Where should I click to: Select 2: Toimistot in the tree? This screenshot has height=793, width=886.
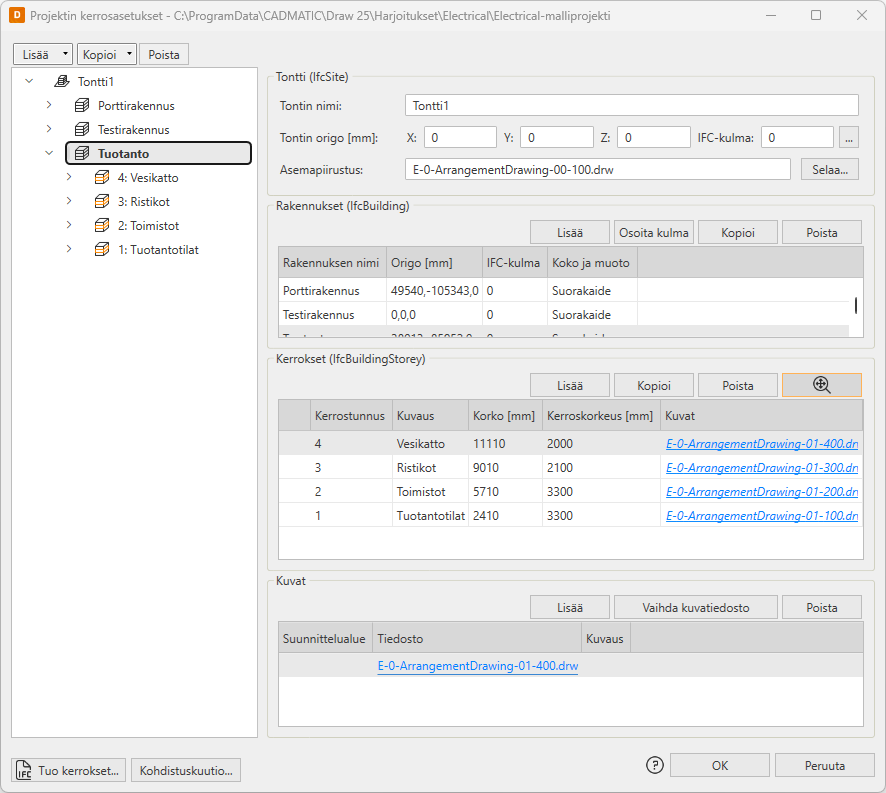[x=148, y=226]
